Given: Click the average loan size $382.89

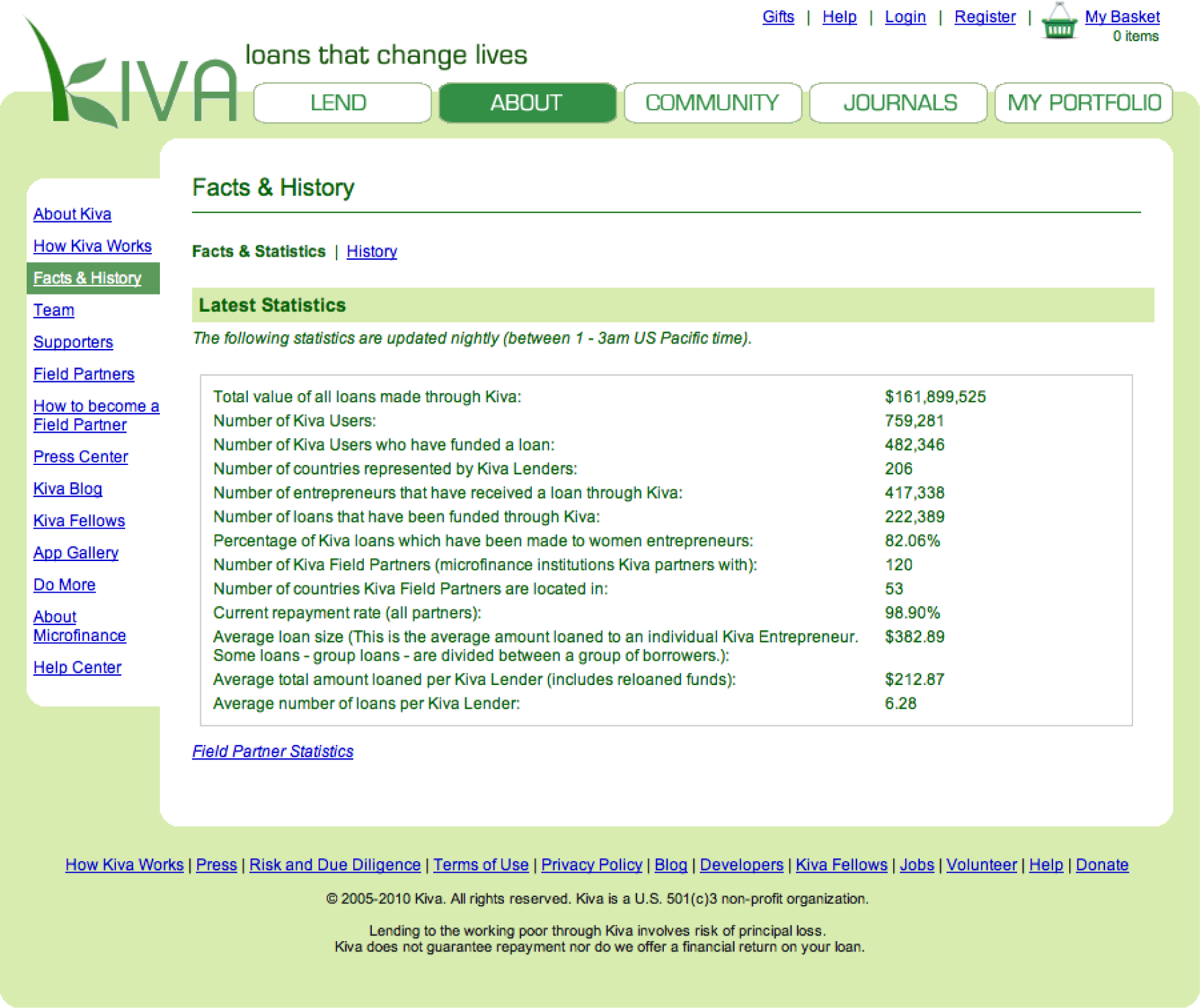Looking at the screenshot, I should [x=914, y=637].
